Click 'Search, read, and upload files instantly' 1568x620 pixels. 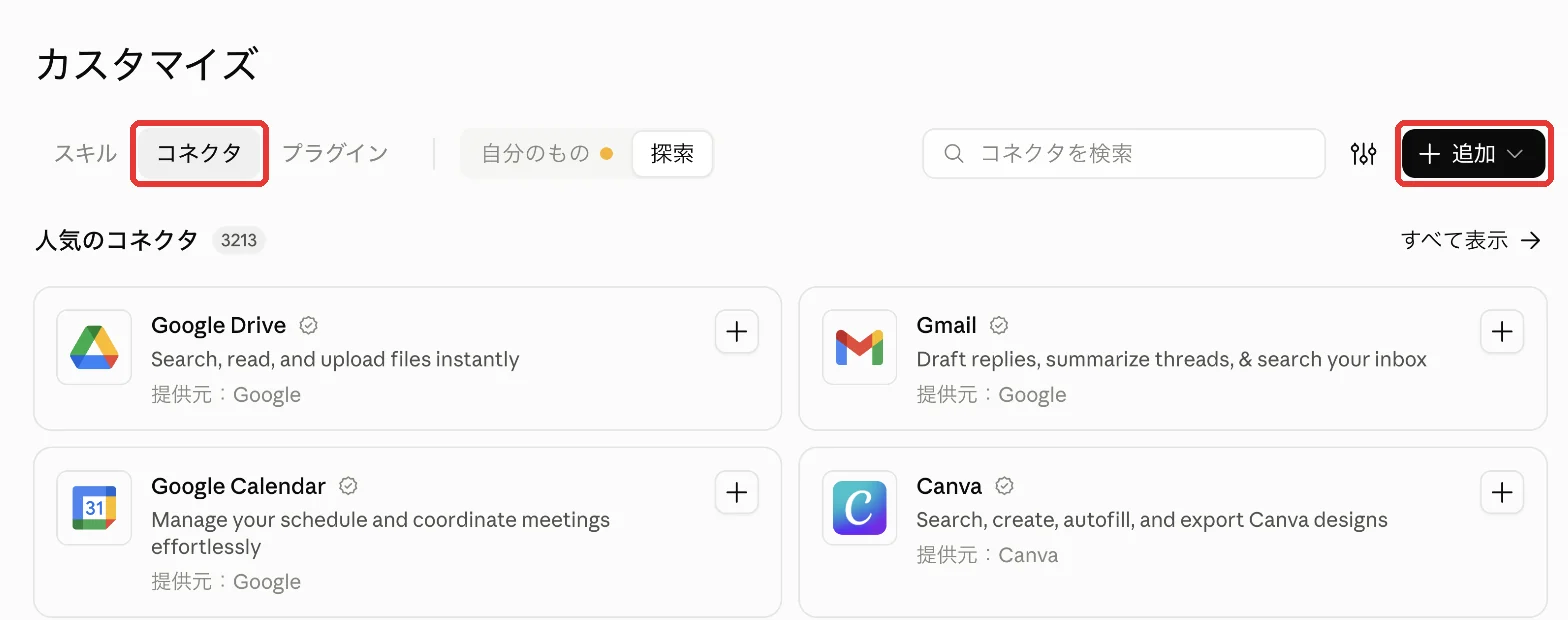[x=335, y=359]
